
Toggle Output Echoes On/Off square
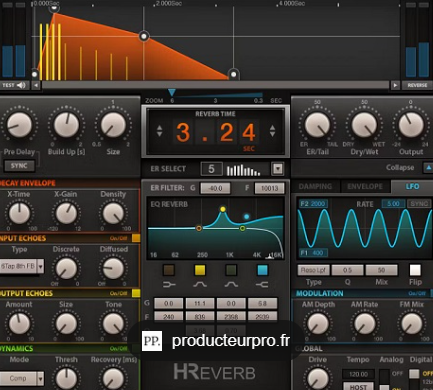click(x=136, y=293)
